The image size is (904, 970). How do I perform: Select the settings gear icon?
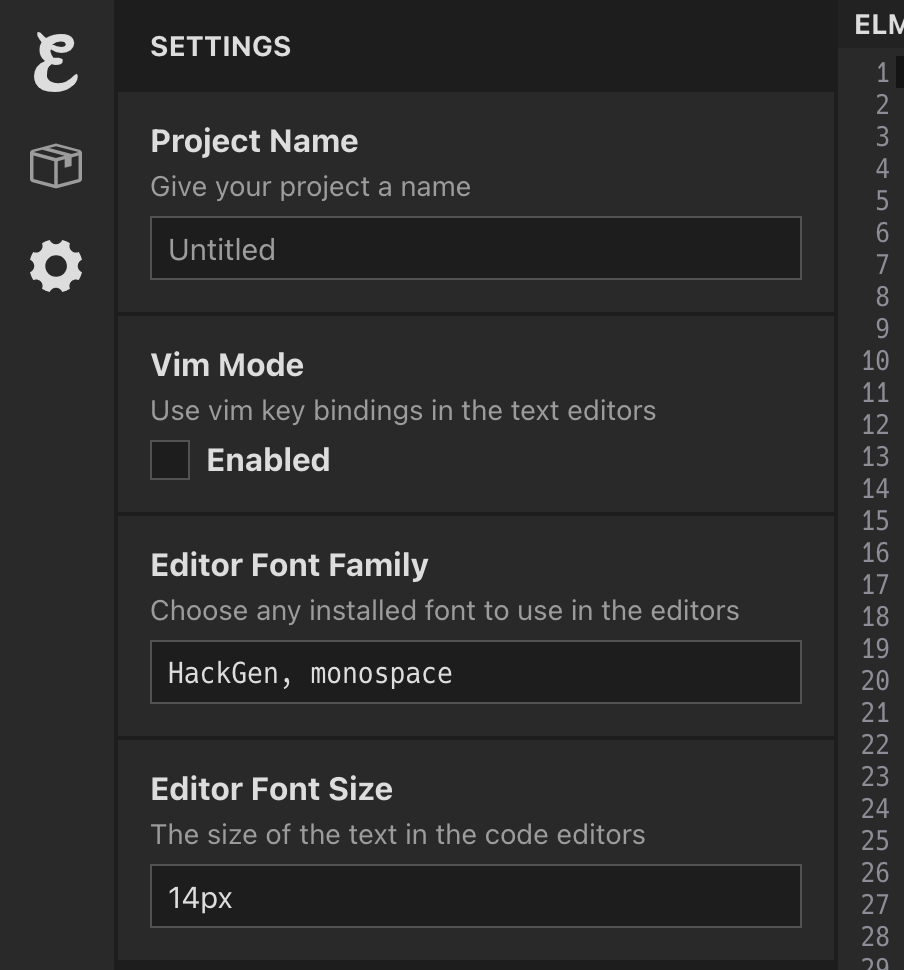[x=55, y=266]
